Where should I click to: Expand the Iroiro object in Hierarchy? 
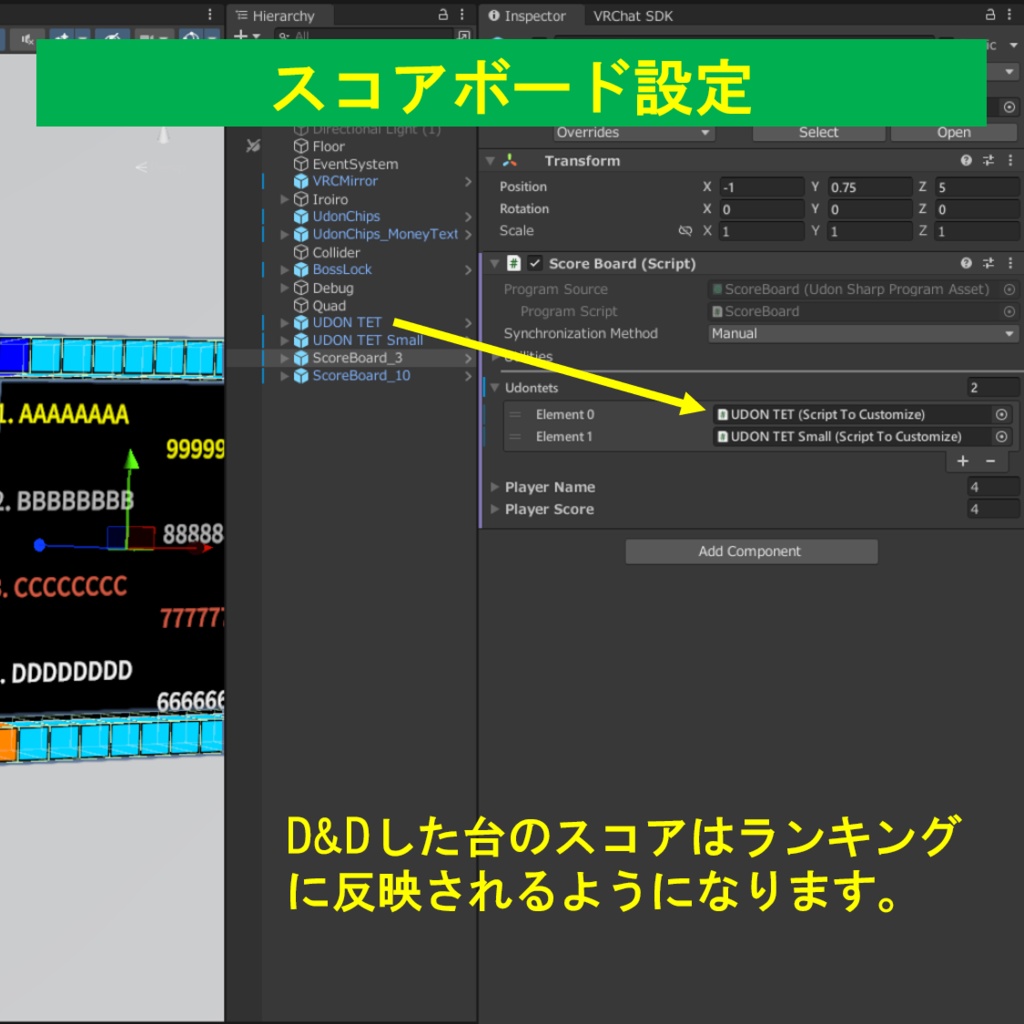[x=284, y=199]
